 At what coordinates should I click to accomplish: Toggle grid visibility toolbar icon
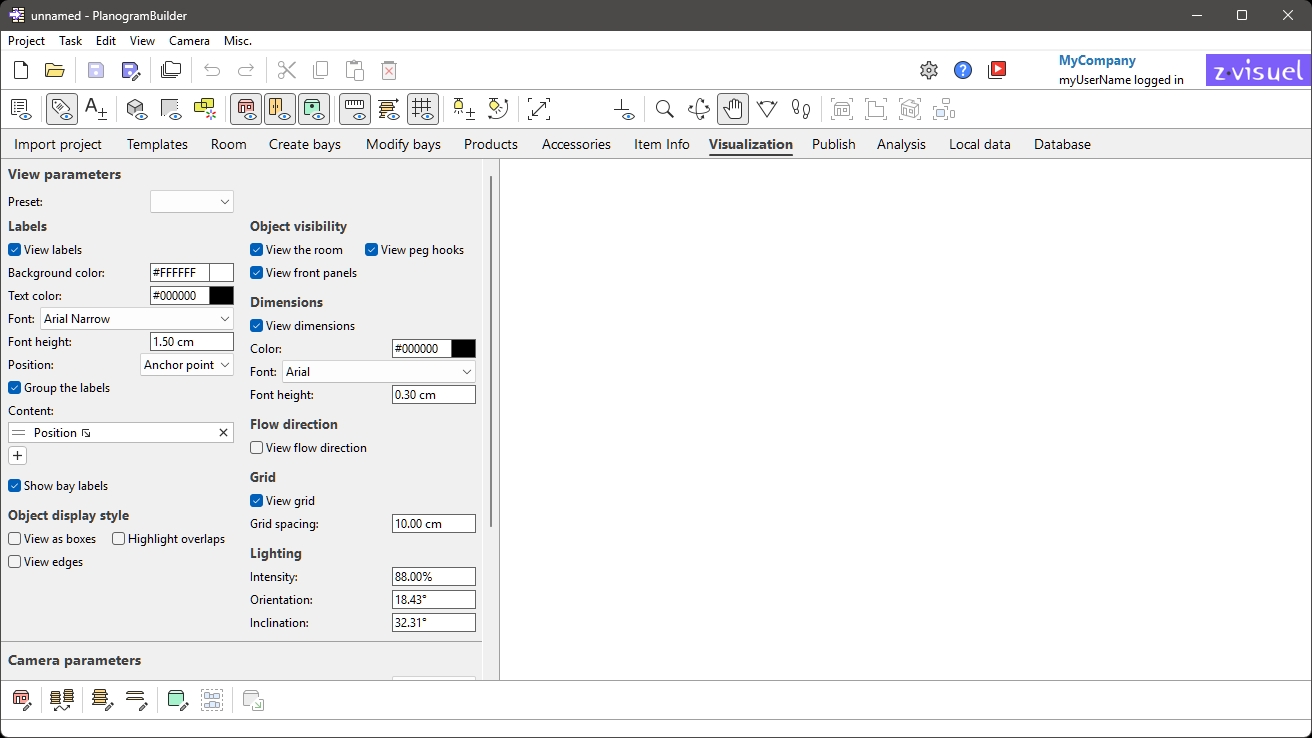click(422, 109)
